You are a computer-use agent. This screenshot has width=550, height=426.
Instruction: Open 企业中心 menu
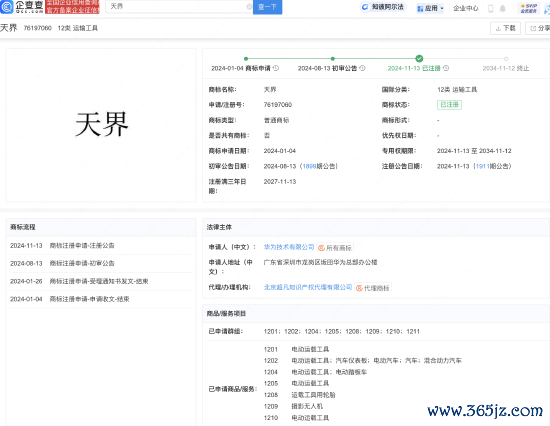tap(465, 8)
